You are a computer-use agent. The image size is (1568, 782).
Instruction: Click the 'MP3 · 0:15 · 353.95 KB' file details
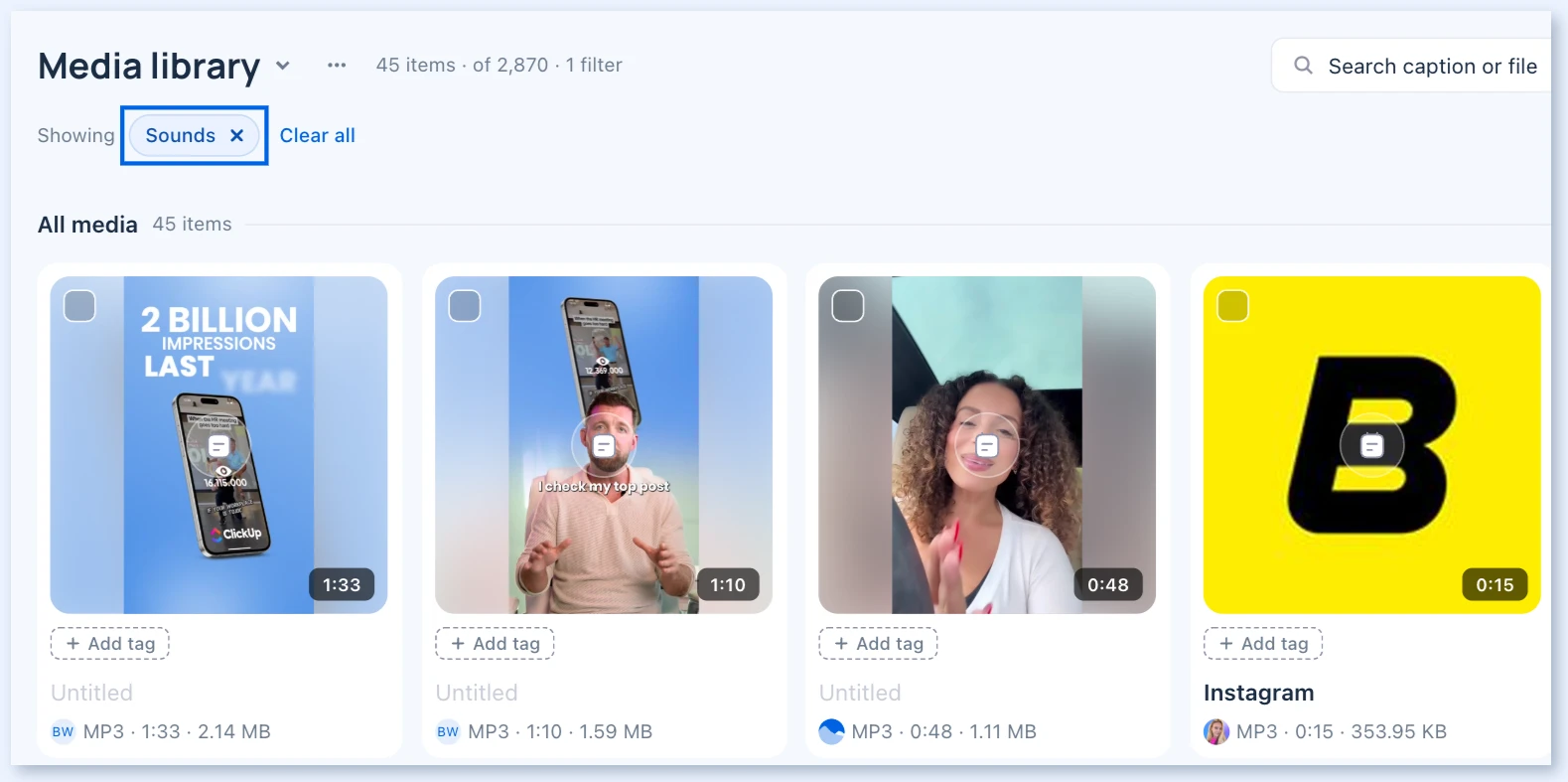point(1342,732)
